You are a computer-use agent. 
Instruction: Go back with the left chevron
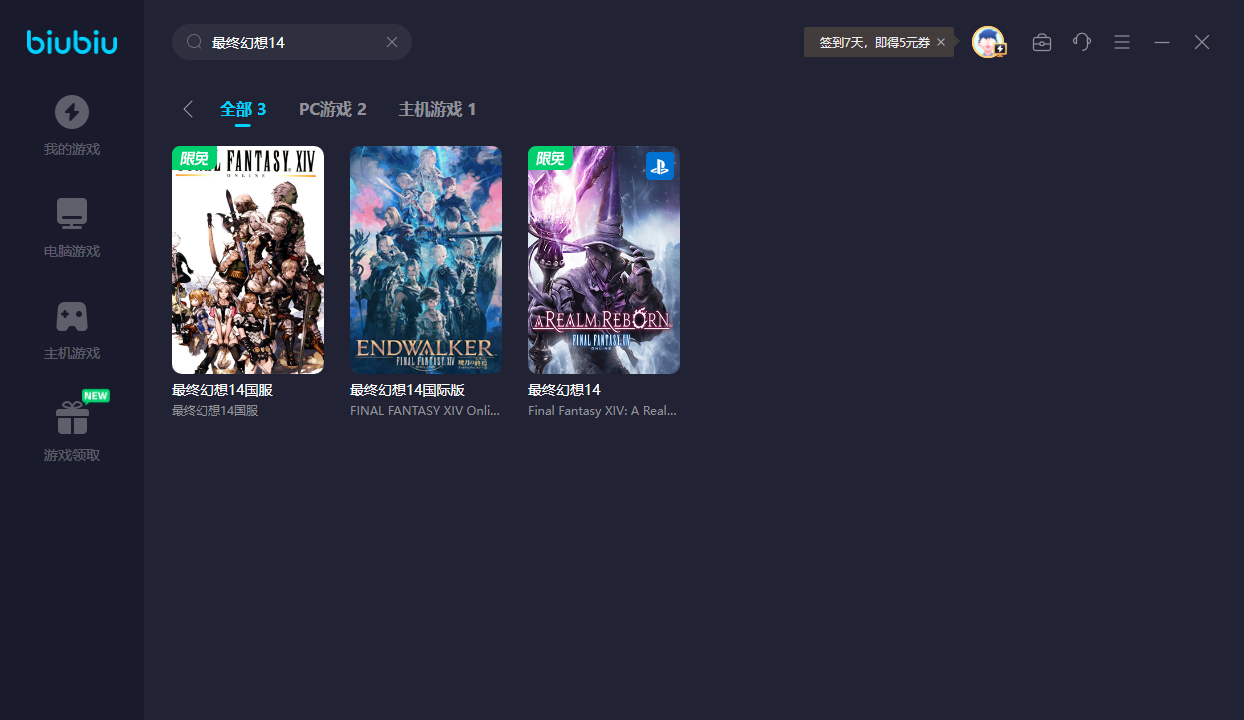pos(187,109)
